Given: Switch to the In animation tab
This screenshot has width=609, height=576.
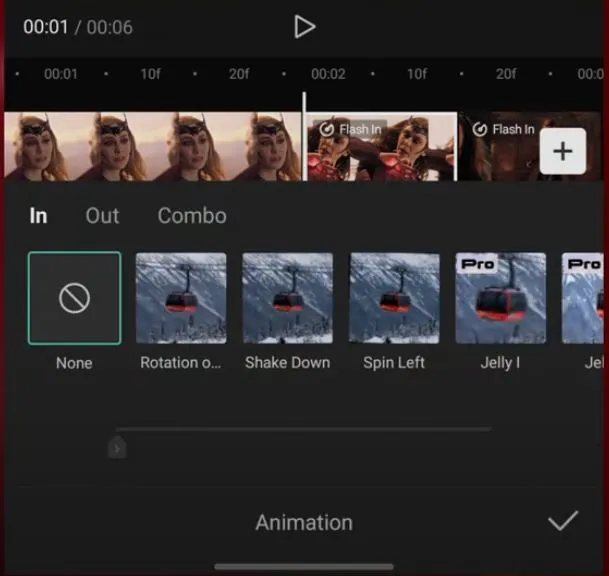Looking at the screenshot, I should click(38, 216).
